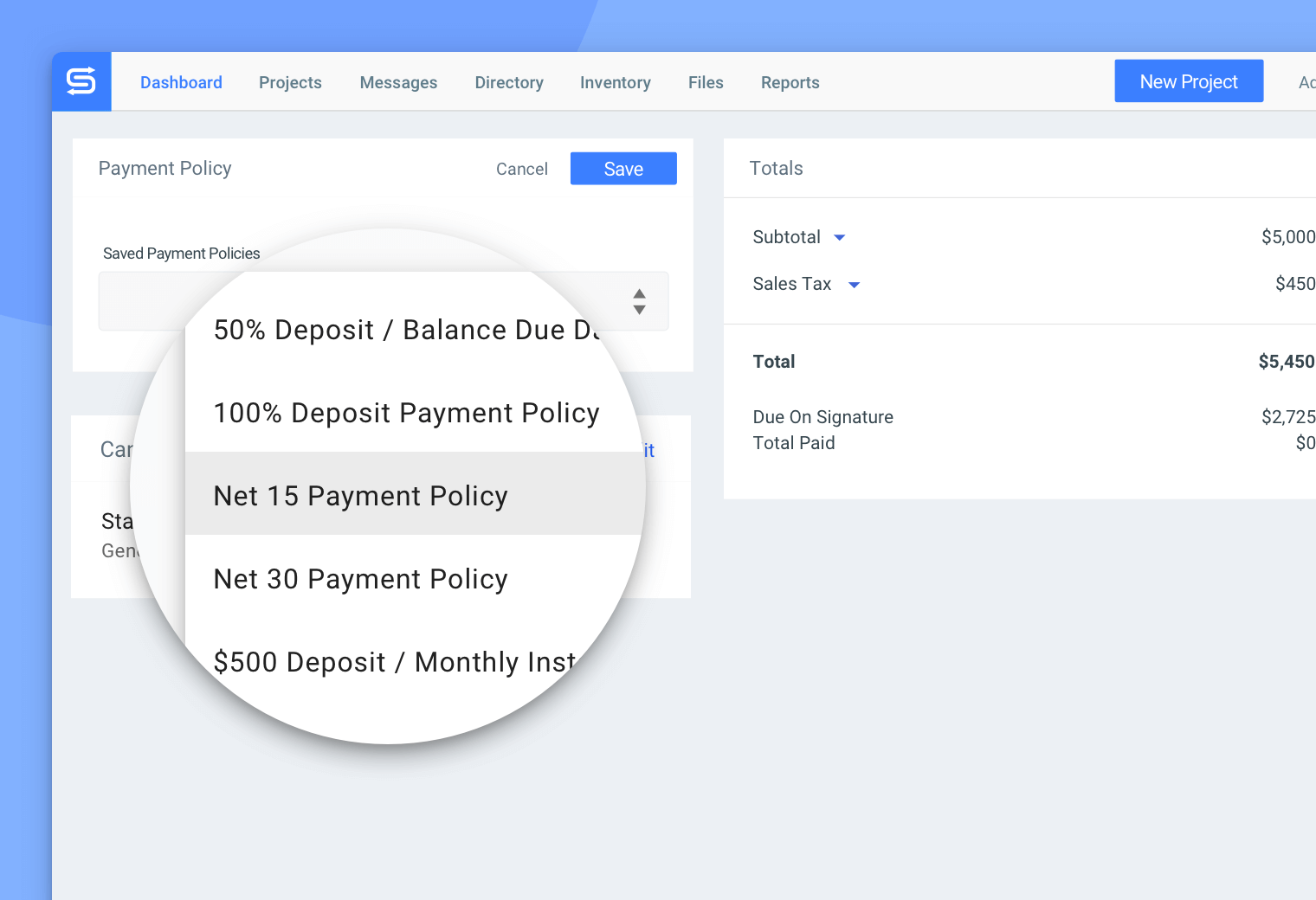Go to the Projects tab
The width and height of the screenshot is (1316, 900).
(290, 82)
